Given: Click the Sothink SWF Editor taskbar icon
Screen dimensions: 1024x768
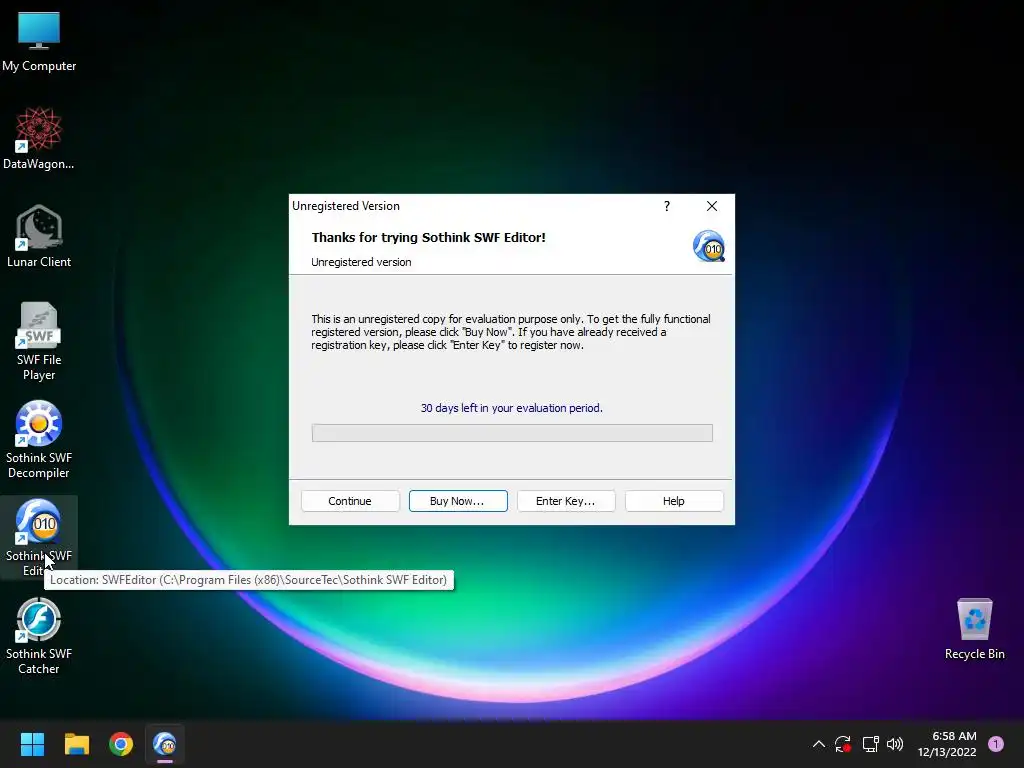Looking at the screenshot, I should point(165,744).
